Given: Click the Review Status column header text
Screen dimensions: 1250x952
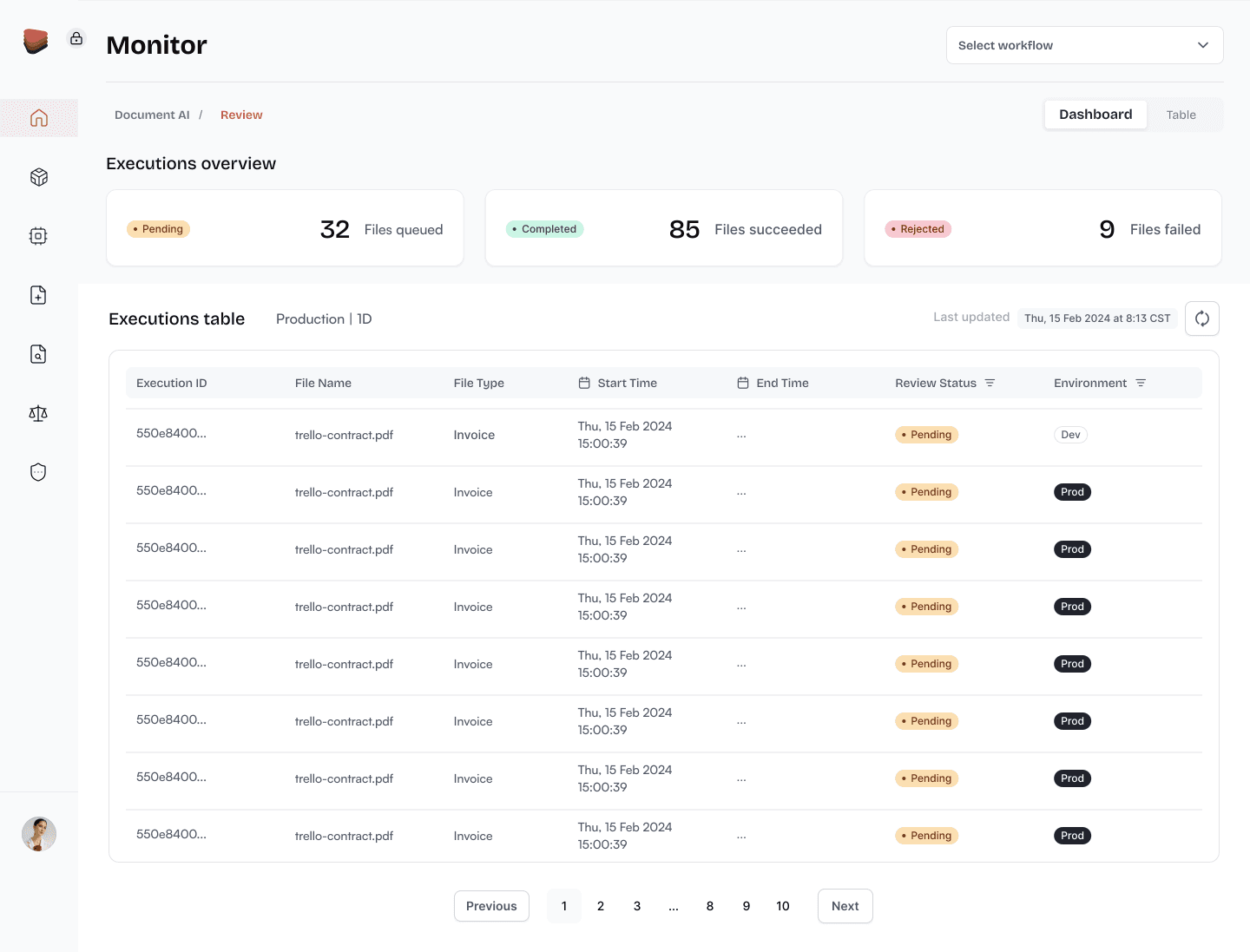Looking at the screenshot, I should (x=936, y=383).
